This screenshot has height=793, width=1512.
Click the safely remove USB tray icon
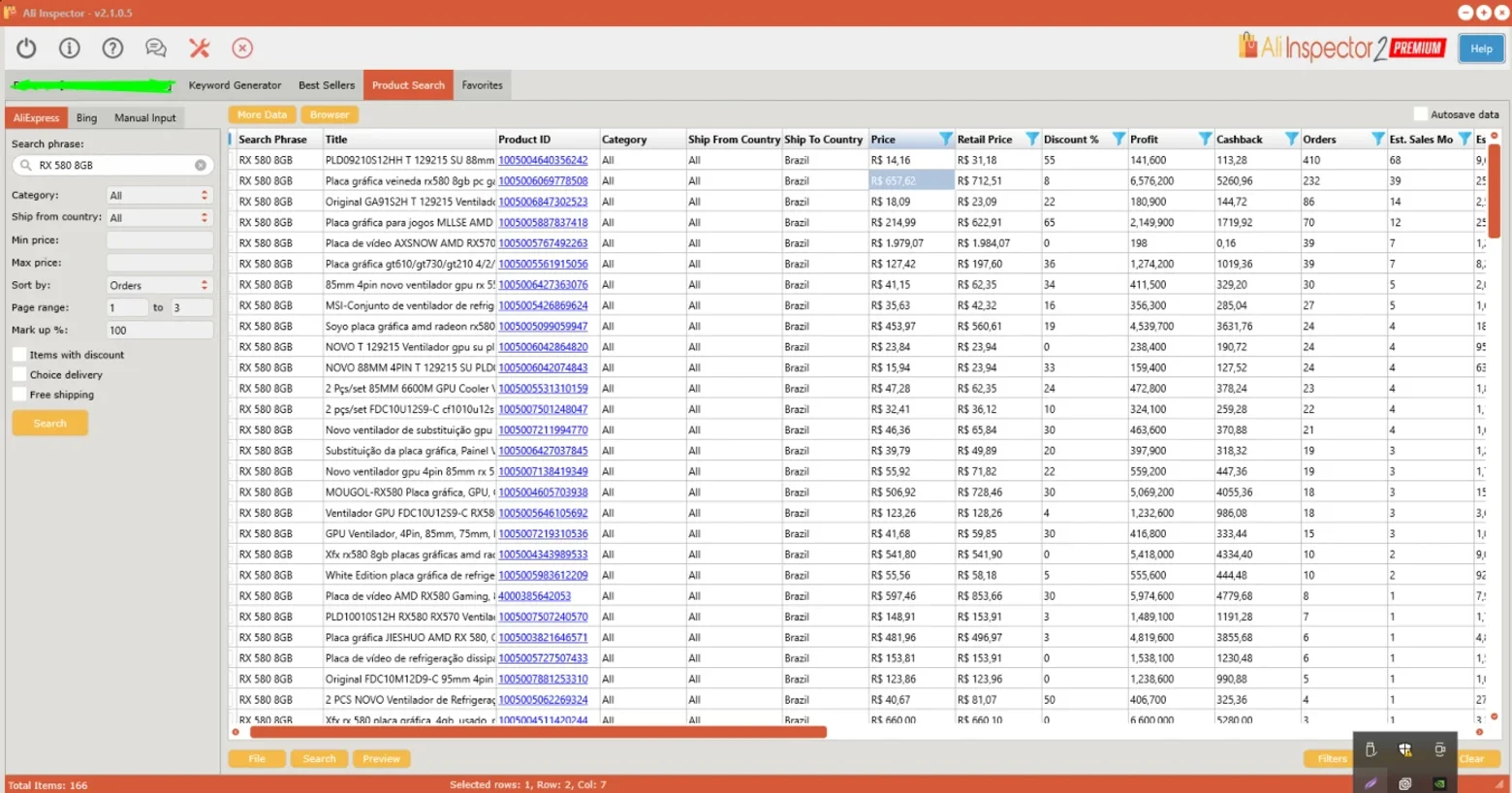click(x=1370, y=748)
